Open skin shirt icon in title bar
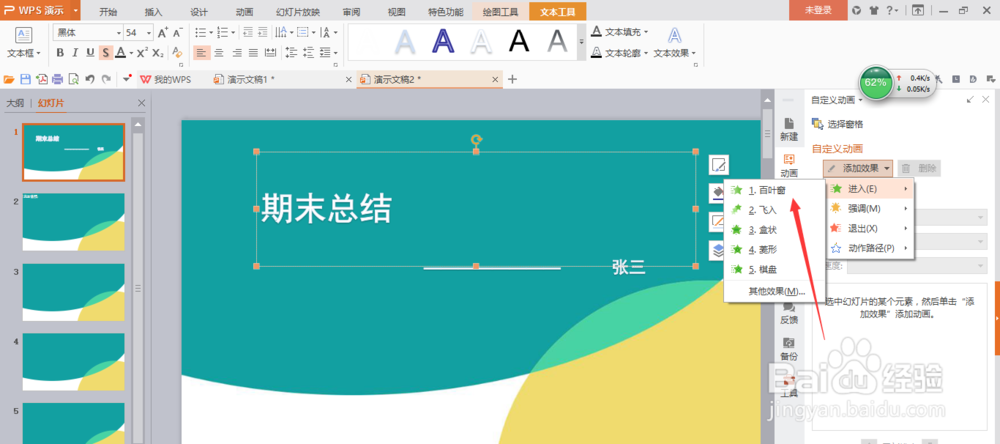The image size is (1000, 444). click(873, 10)
